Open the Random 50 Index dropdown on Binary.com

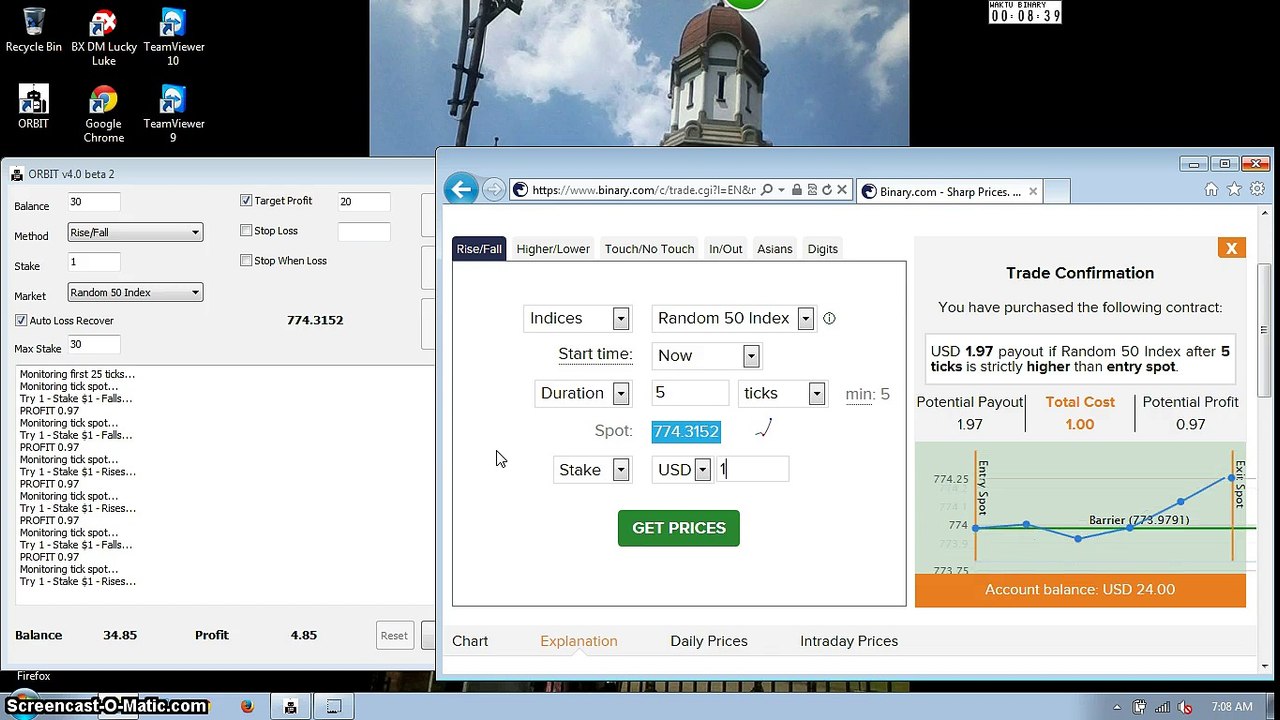tap(733, 318)
